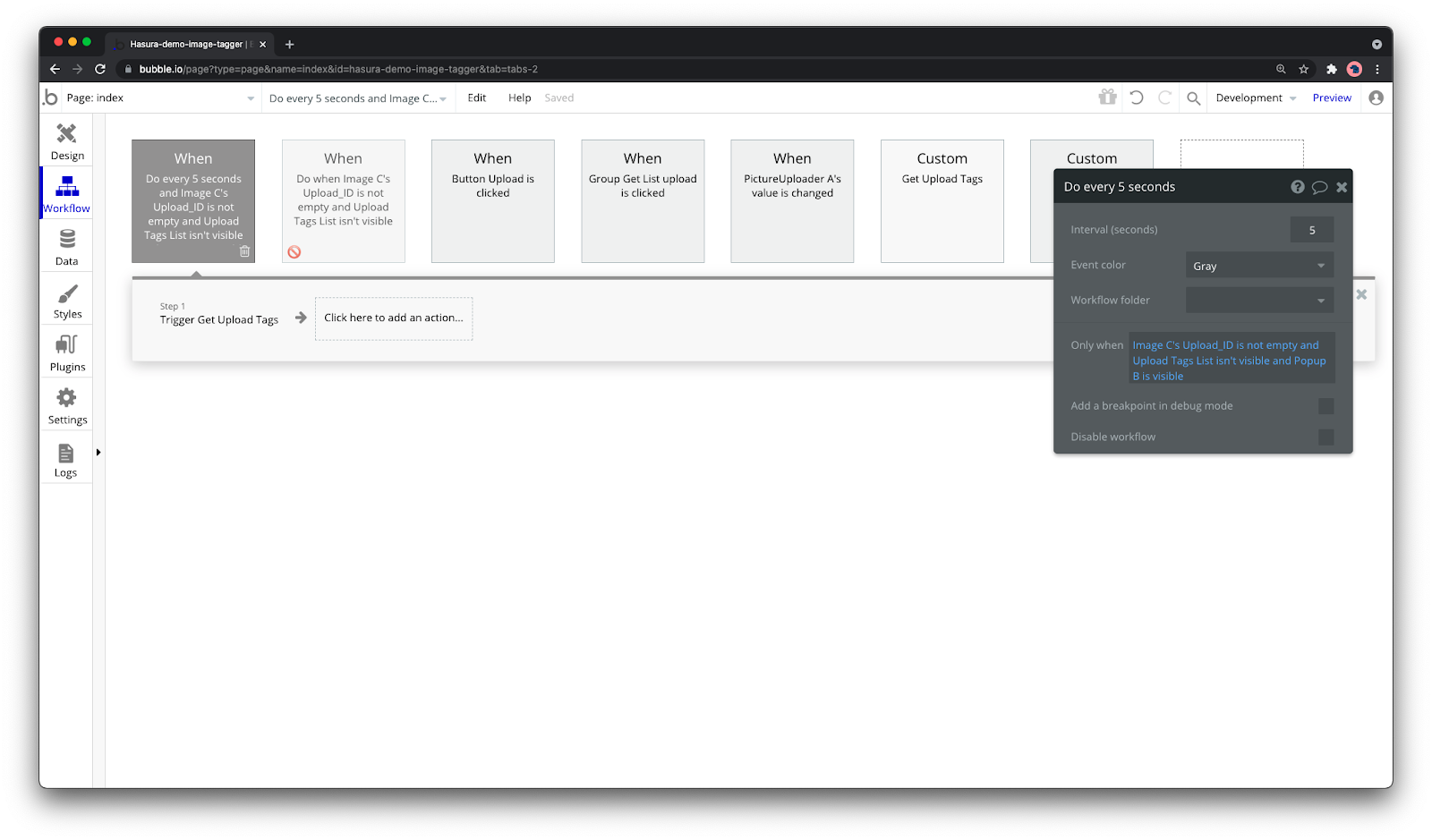Viewport: 1432px width, 840px height.
Task: Open the gift box icon
Action: click(x=1108, y=98)
